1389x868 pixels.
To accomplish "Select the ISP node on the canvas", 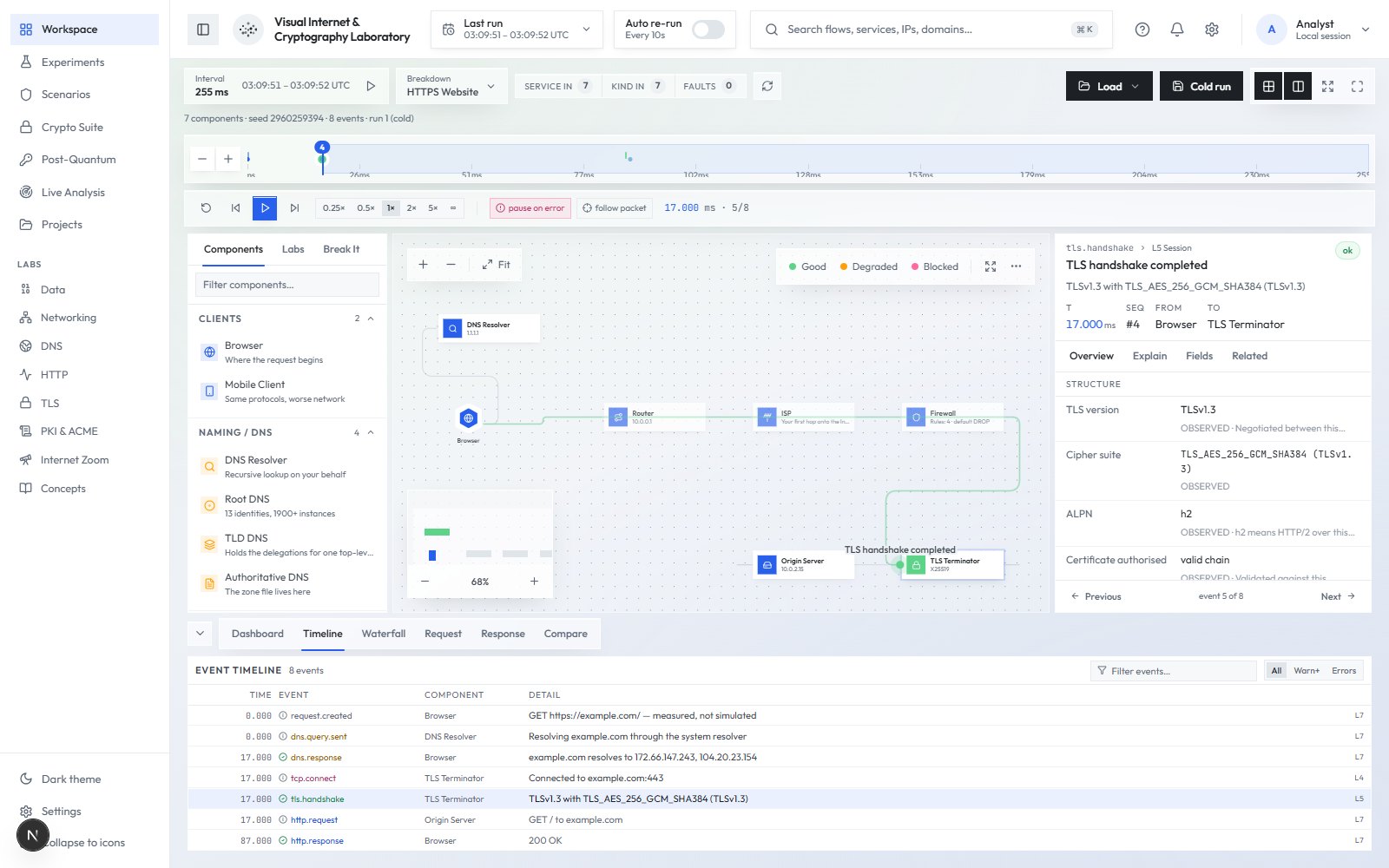I will (x=804, y=418).
